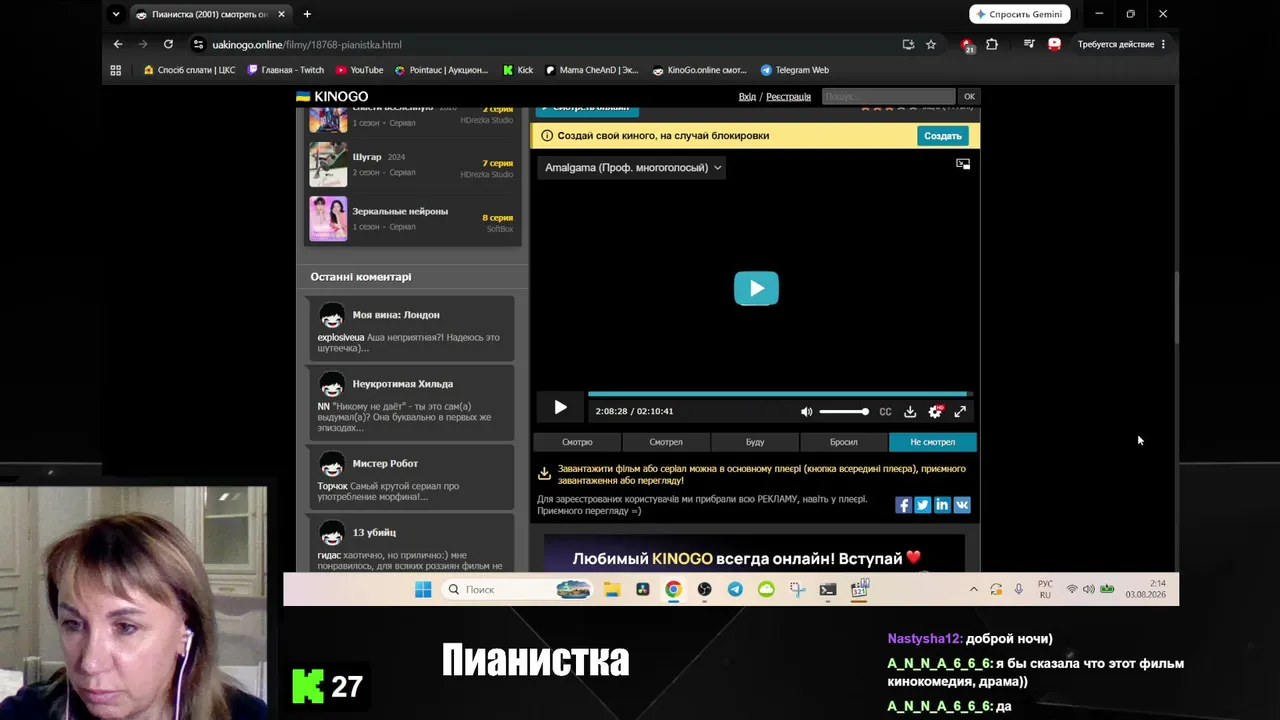The height and width of the screenshot is (720, 1280).
Task: Click the address bar URL field
Action: [540, 45]
